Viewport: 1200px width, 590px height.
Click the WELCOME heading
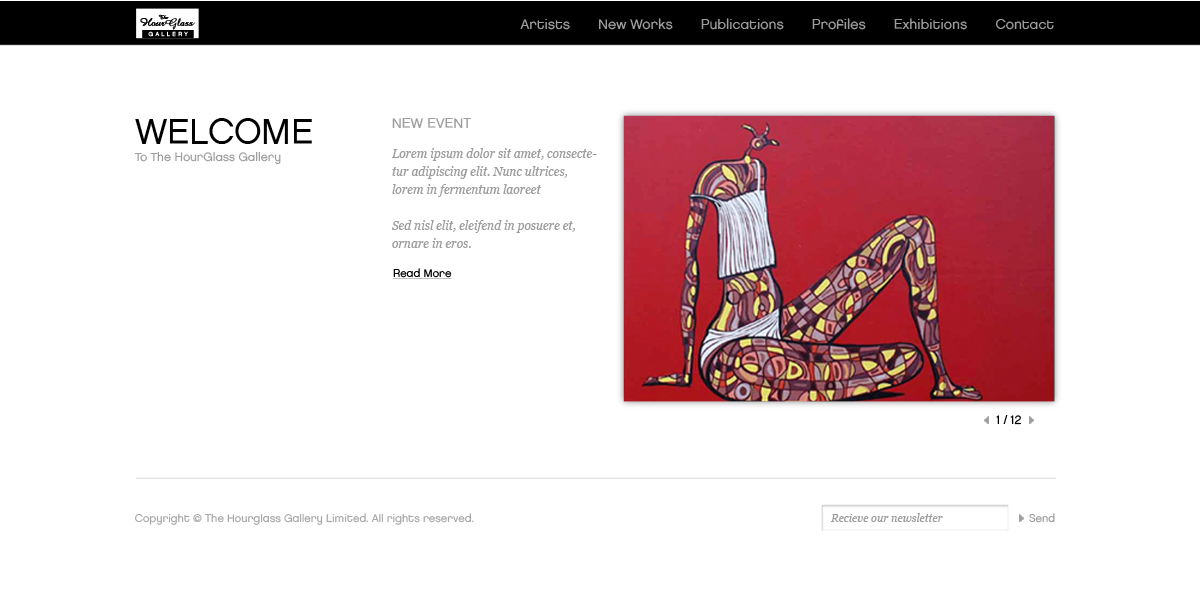click(x=223, y=131)
